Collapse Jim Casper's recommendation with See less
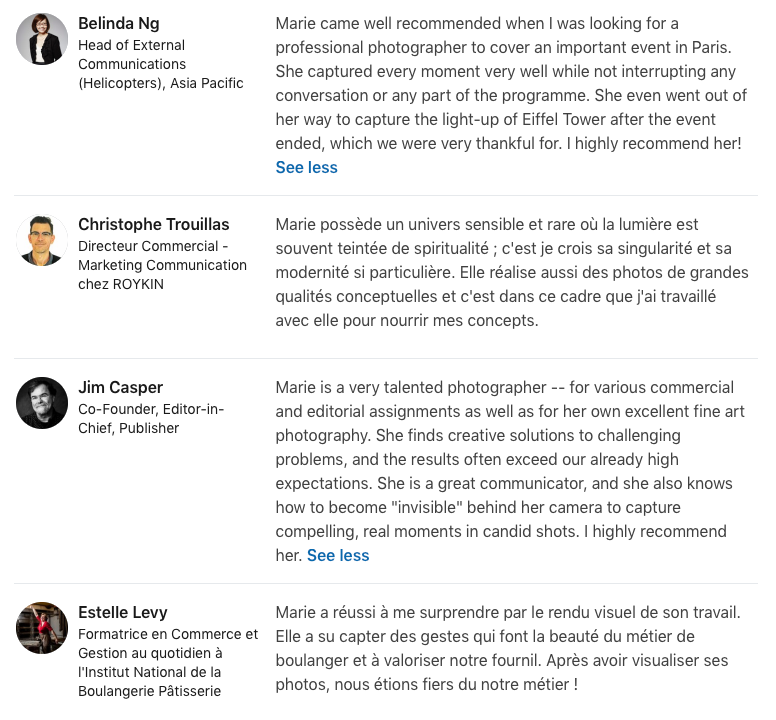Image resolution: width=776 pixels, height=720 pixels. pos(338,555)
